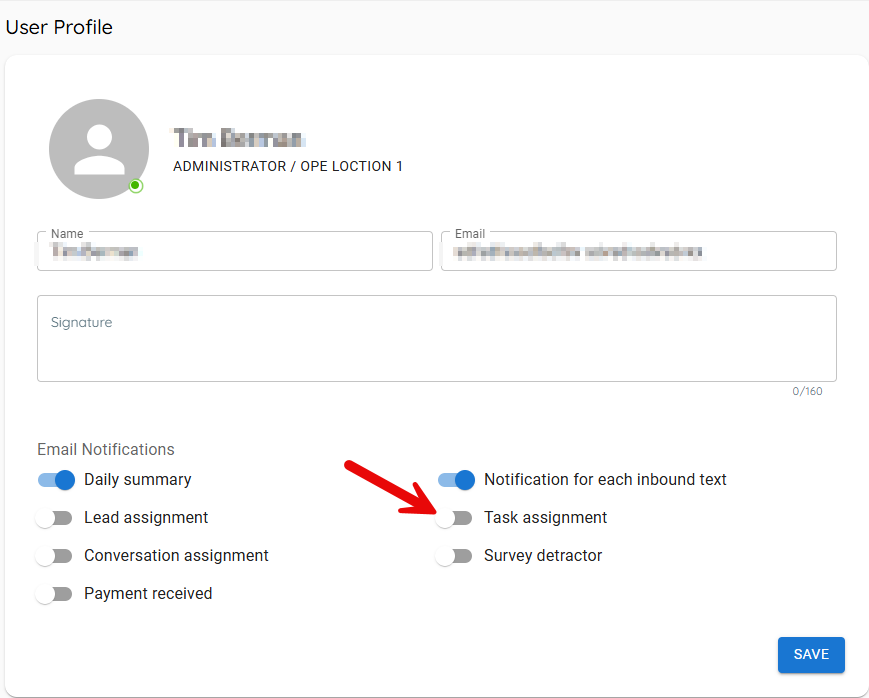Switch on the Task assignment toggle
Viewport: 869px width, 698px height.
point(455,518)
